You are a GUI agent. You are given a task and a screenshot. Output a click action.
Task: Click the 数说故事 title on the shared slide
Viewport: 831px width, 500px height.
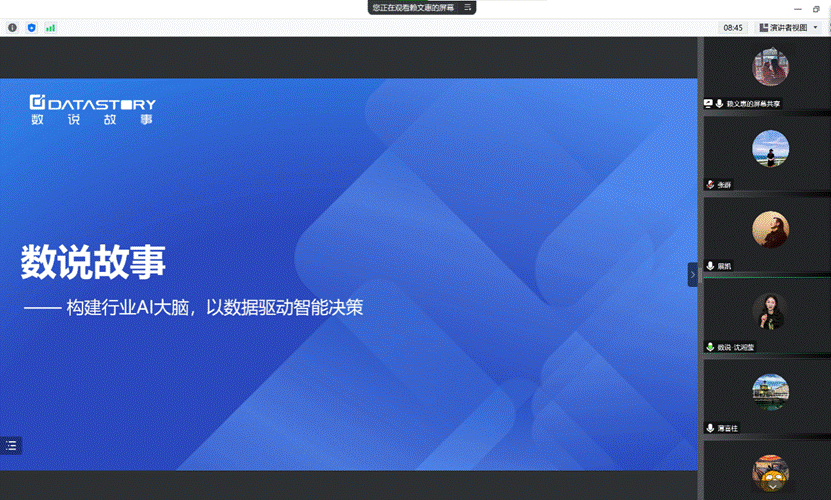[93, 263]
